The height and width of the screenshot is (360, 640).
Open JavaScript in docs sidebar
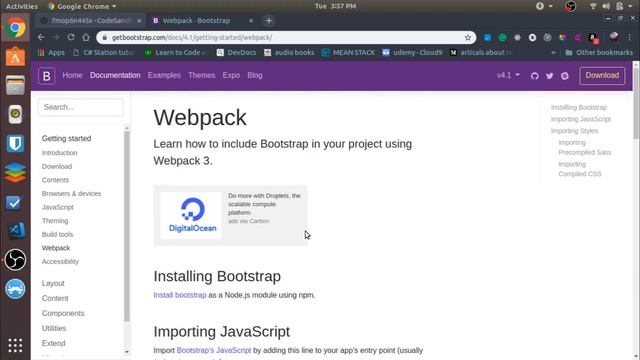pyautogui.click(x=58, y=207)
